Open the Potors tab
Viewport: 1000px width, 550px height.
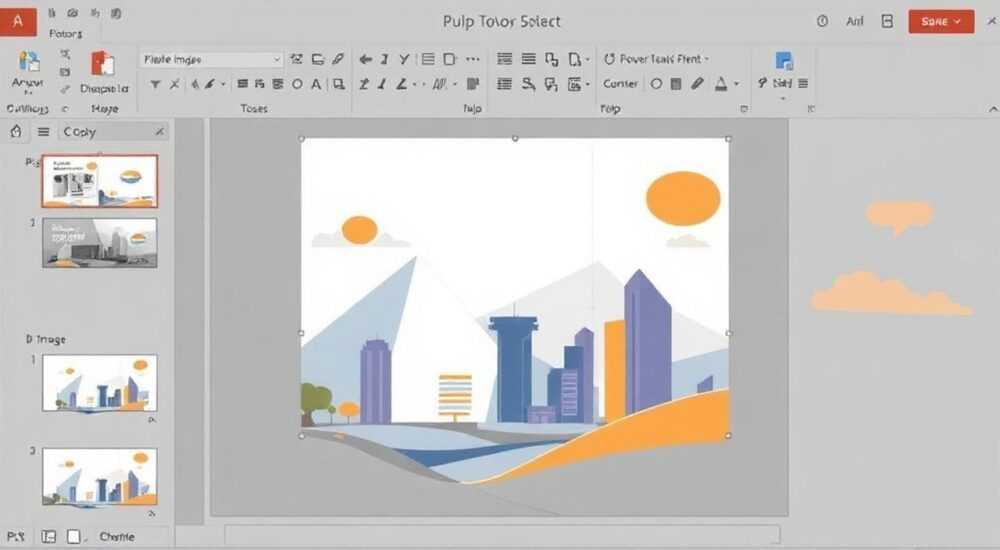point(65,33)
